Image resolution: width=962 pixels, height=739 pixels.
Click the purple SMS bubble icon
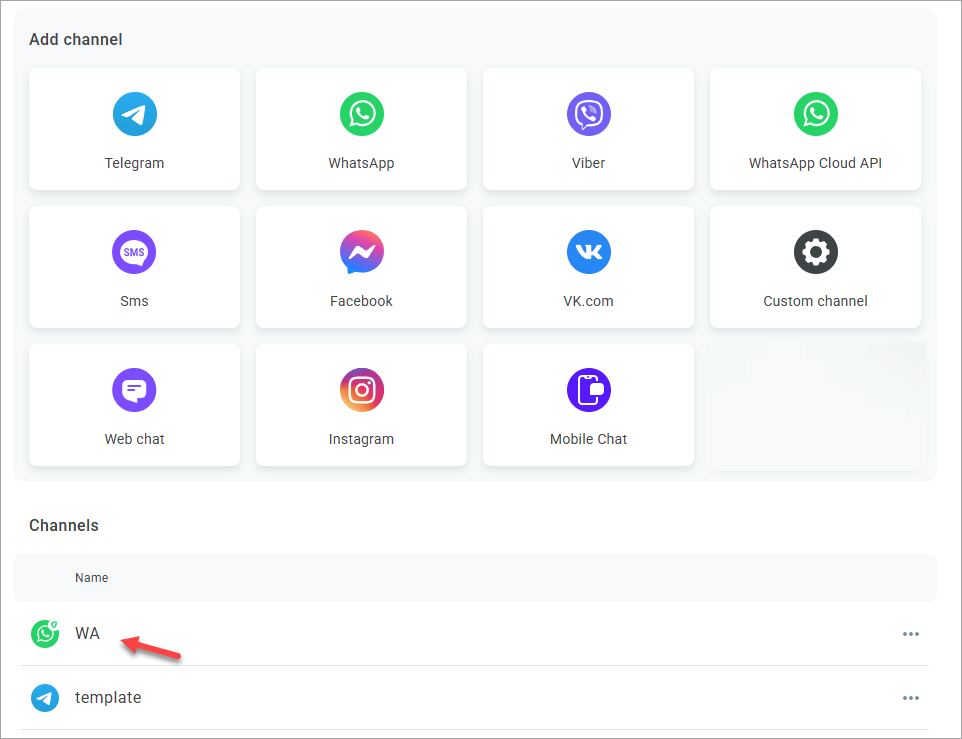tap(134, 252)
